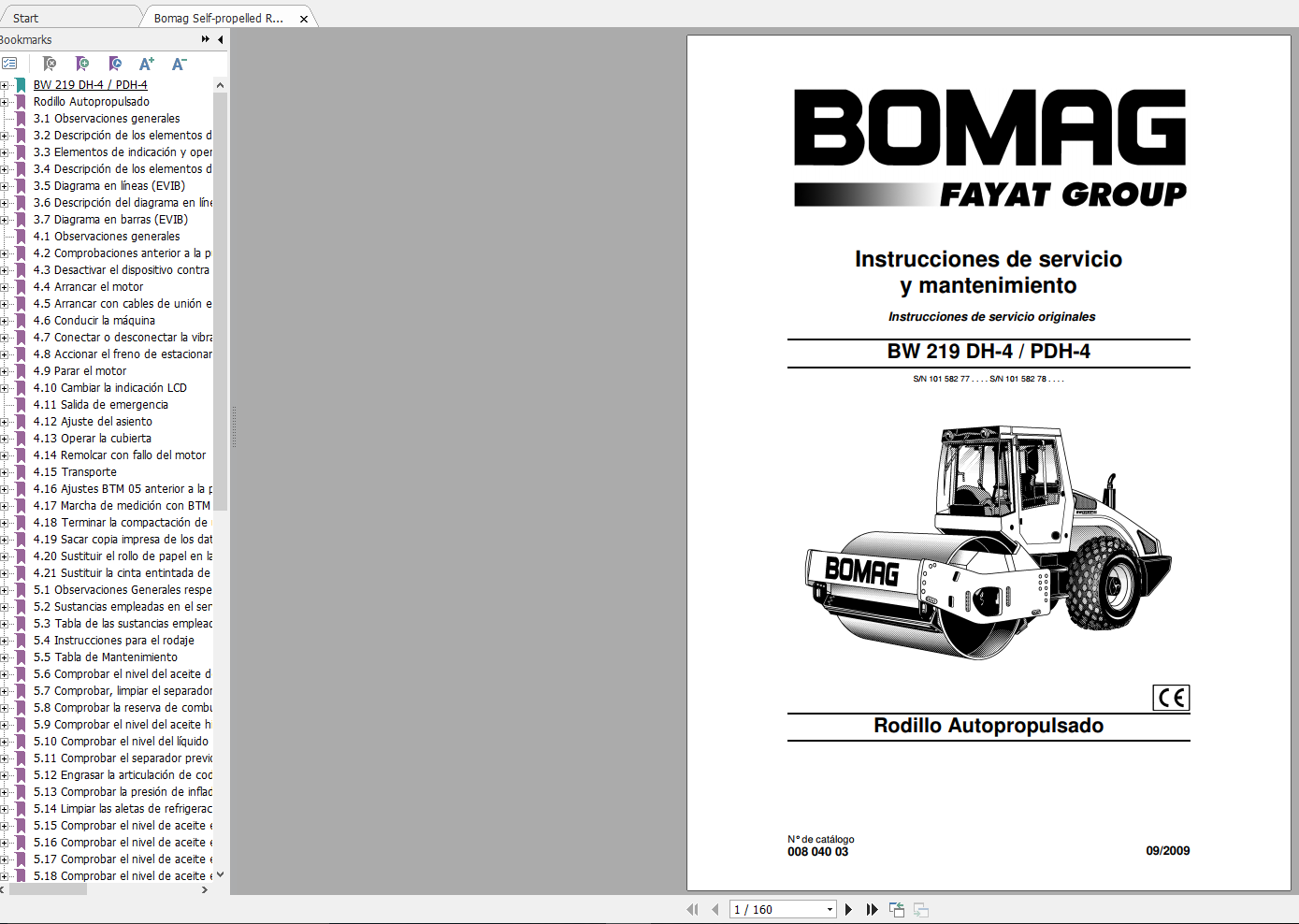
Task: Click the previous view icon
Action: coord(897,909)
